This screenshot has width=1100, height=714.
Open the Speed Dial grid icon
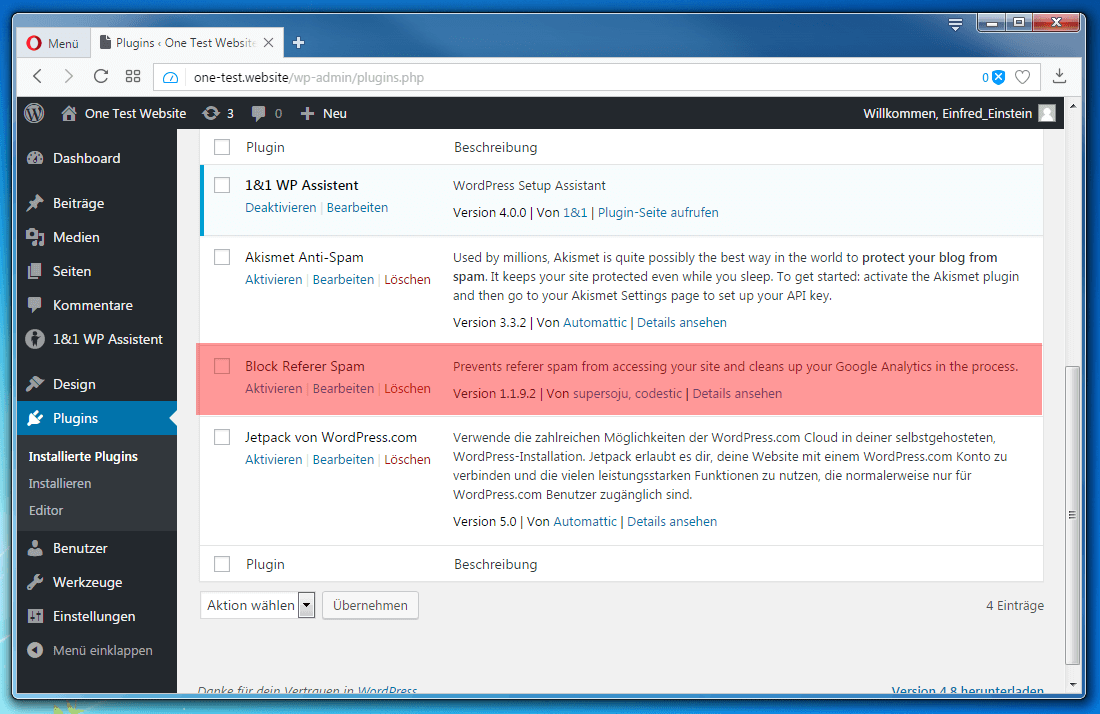(133, 76)
